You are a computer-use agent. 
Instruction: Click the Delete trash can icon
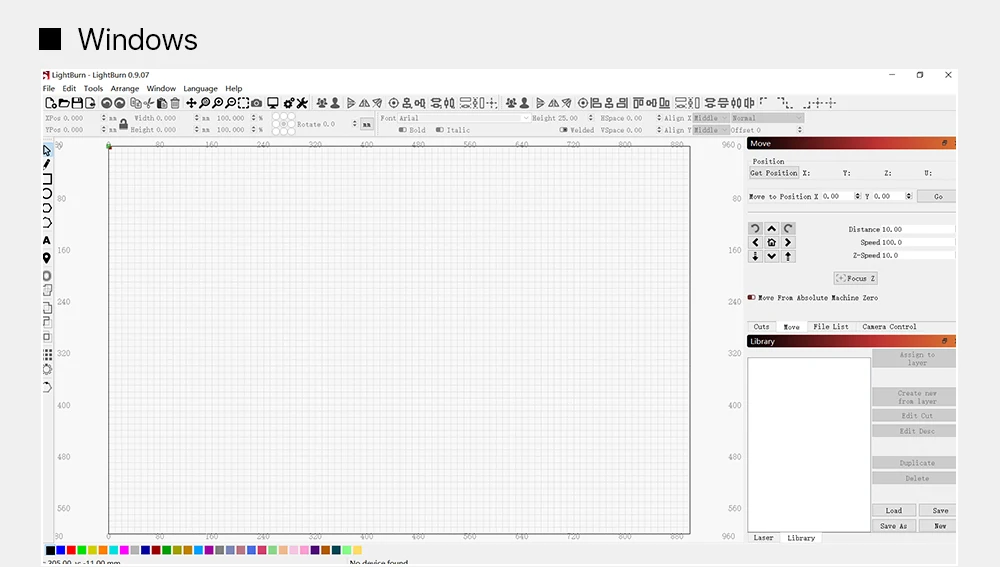click(175, 103)
